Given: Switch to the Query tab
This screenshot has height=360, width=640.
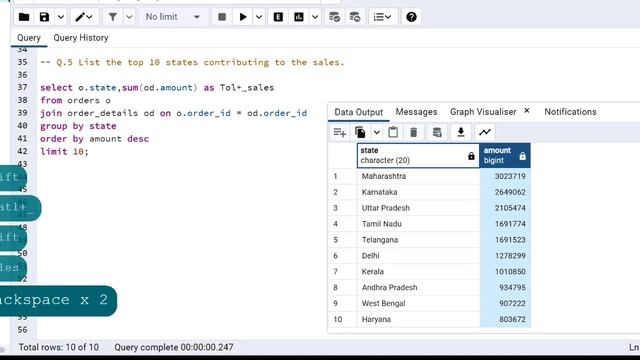Looking at the screenshot, I should click(x=29, y=38).
